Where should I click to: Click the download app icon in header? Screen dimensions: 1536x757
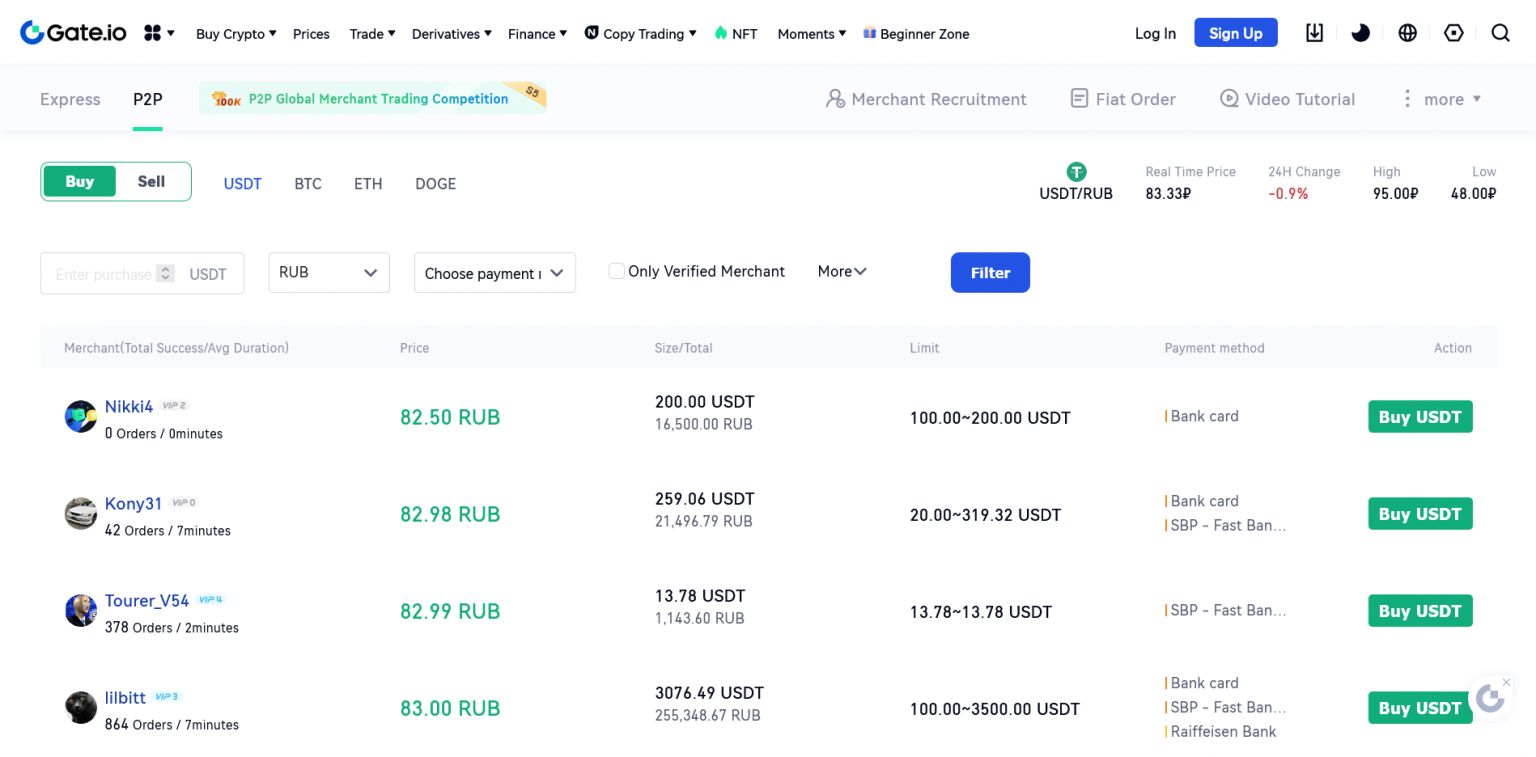[x=1314, y=33]
